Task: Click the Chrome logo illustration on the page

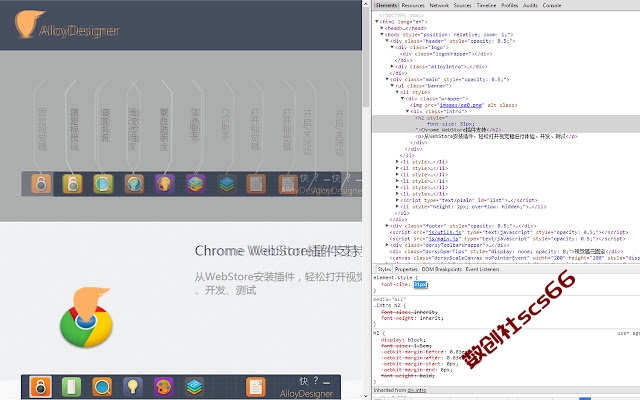Action: 86,318
